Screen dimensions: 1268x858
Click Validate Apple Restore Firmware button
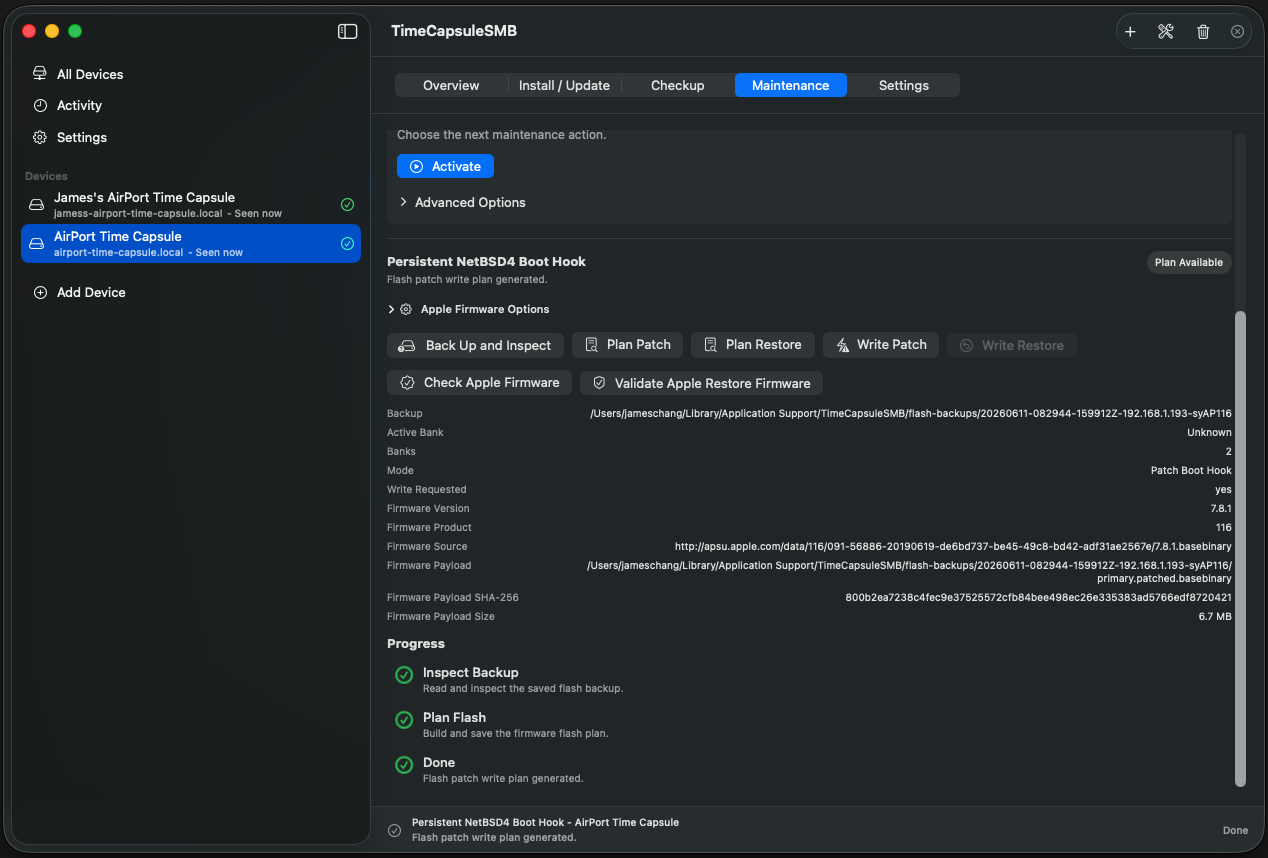pos(701,383)
